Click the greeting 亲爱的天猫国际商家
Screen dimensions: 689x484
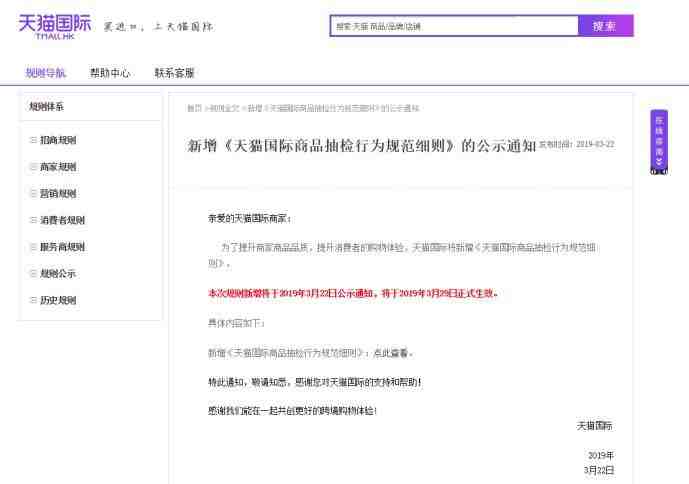point(249,218)
